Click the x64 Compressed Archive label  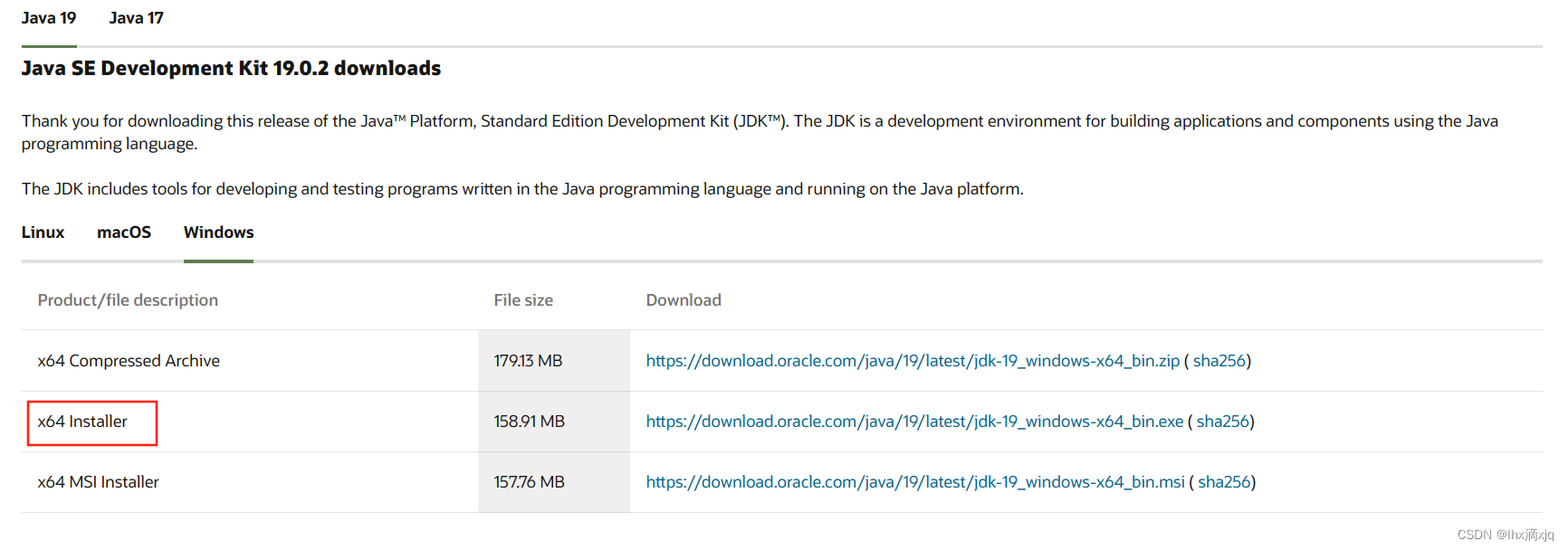[x=129, y=361]
